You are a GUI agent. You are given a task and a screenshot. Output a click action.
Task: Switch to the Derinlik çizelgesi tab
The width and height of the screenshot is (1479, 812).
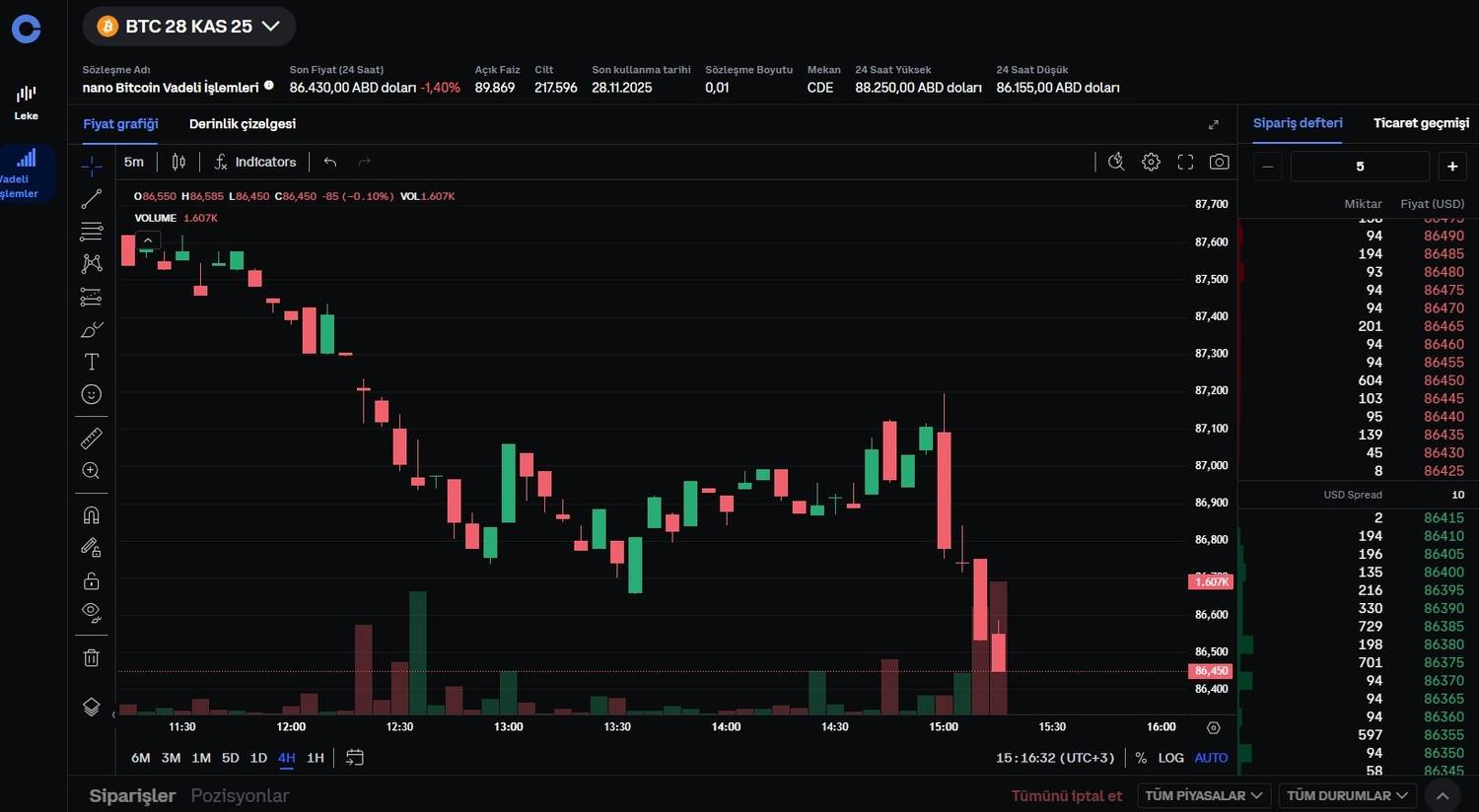tap(243, 123)
